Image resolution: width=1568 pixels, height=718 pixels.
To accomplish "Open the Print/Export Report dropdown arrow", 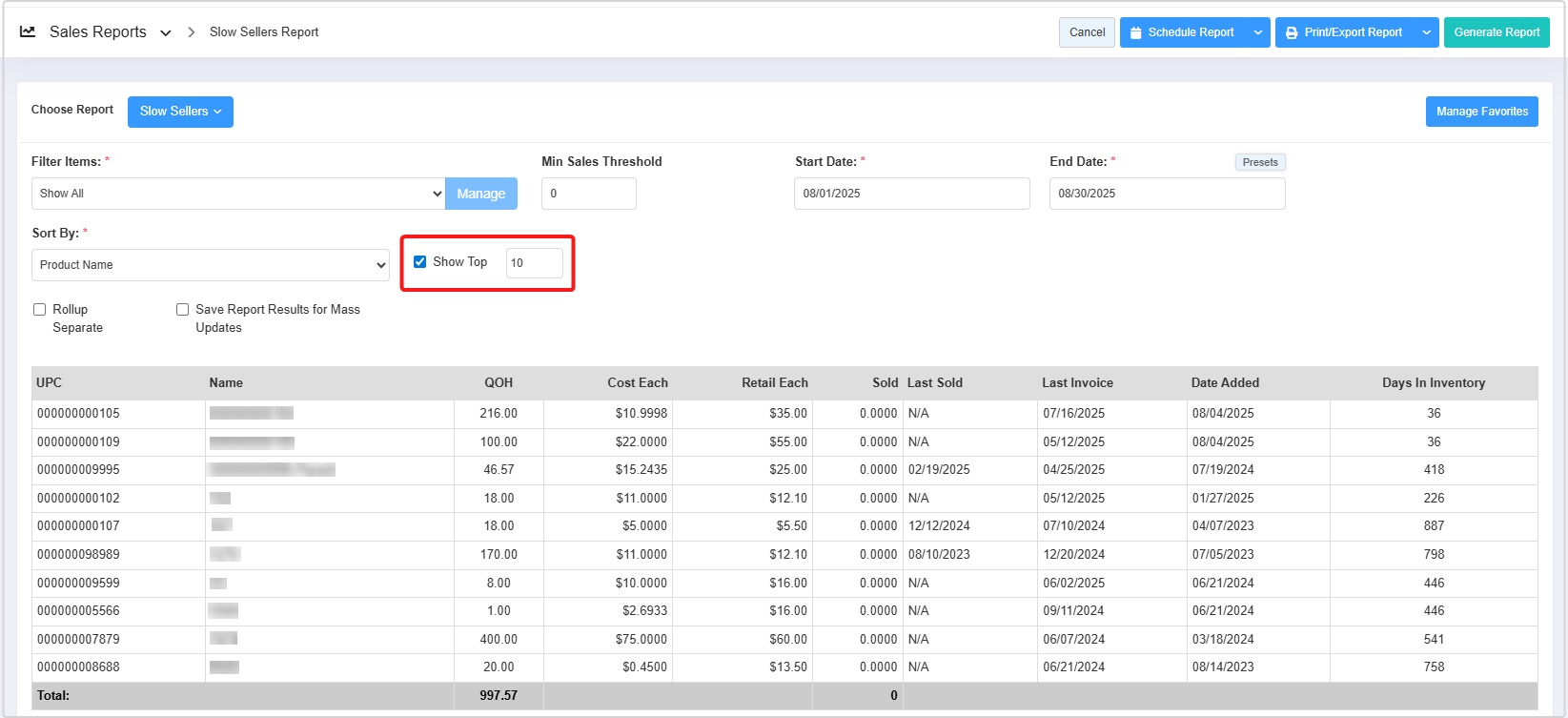I will coord(1427,32).
